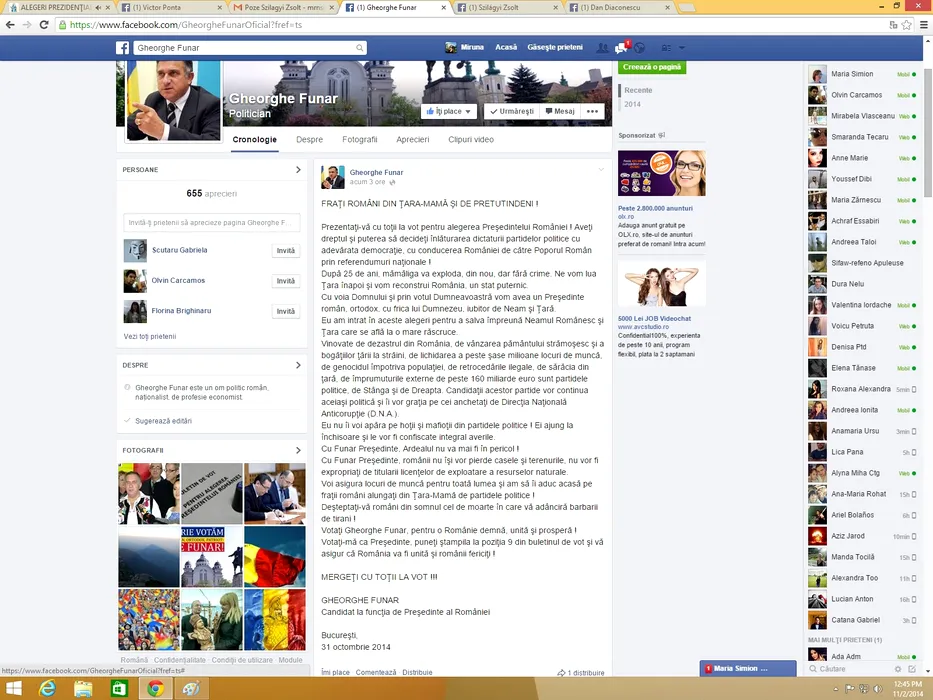
Task: Open the Clipuri video tab
Action: click(x=470, y=140)
